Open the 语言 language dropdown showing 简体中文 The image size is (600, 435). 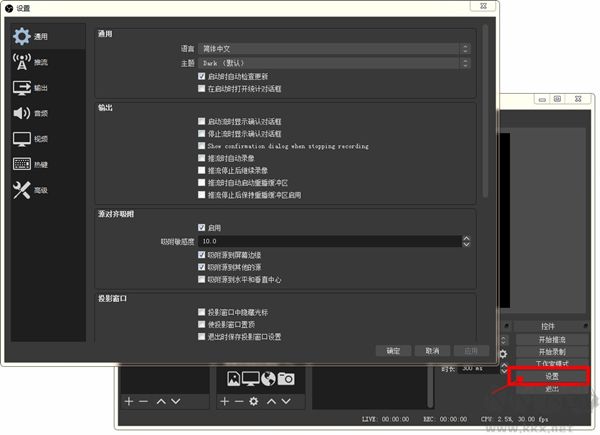coord(334,49)
